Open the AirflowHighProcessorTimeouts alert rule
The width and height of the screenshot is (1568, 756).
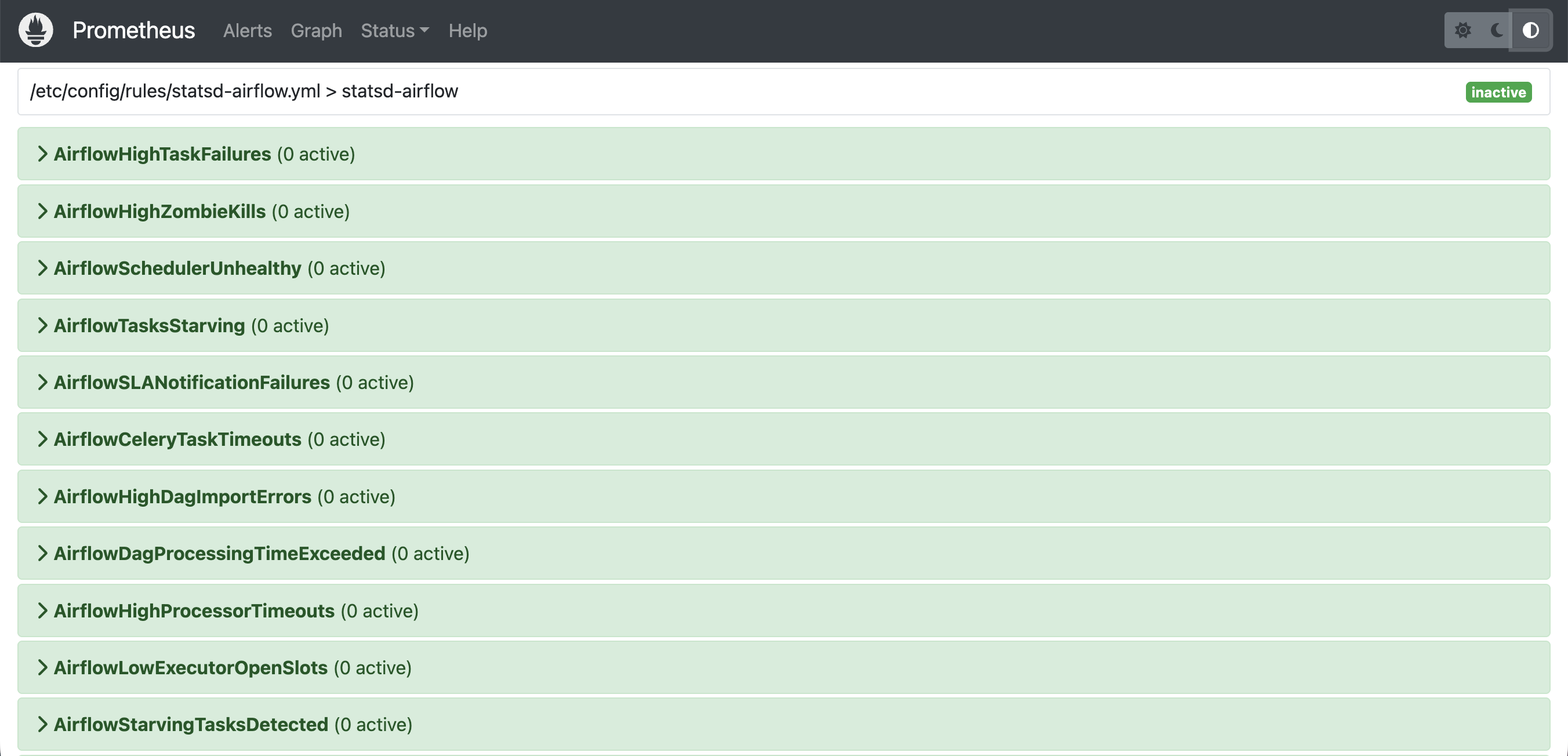(194, 610)
